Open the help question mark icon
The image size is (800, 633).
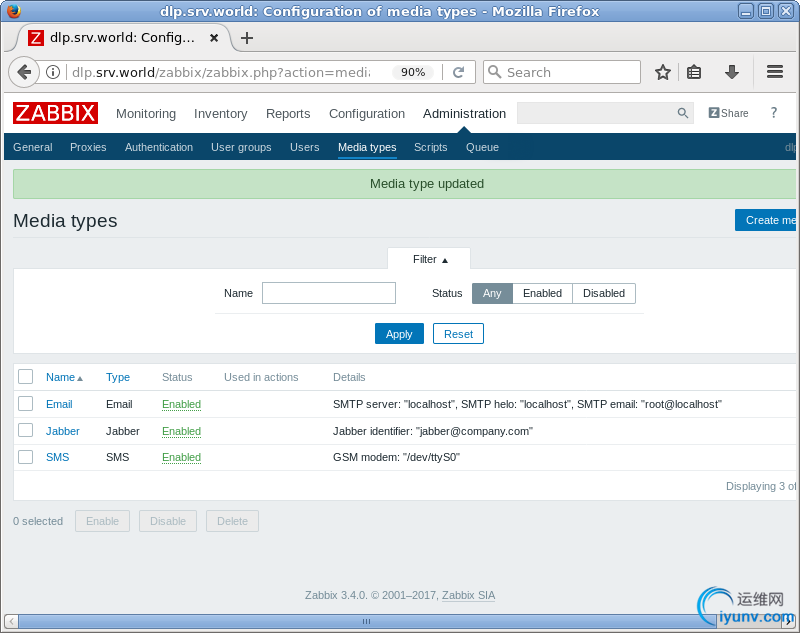[773, 113]
